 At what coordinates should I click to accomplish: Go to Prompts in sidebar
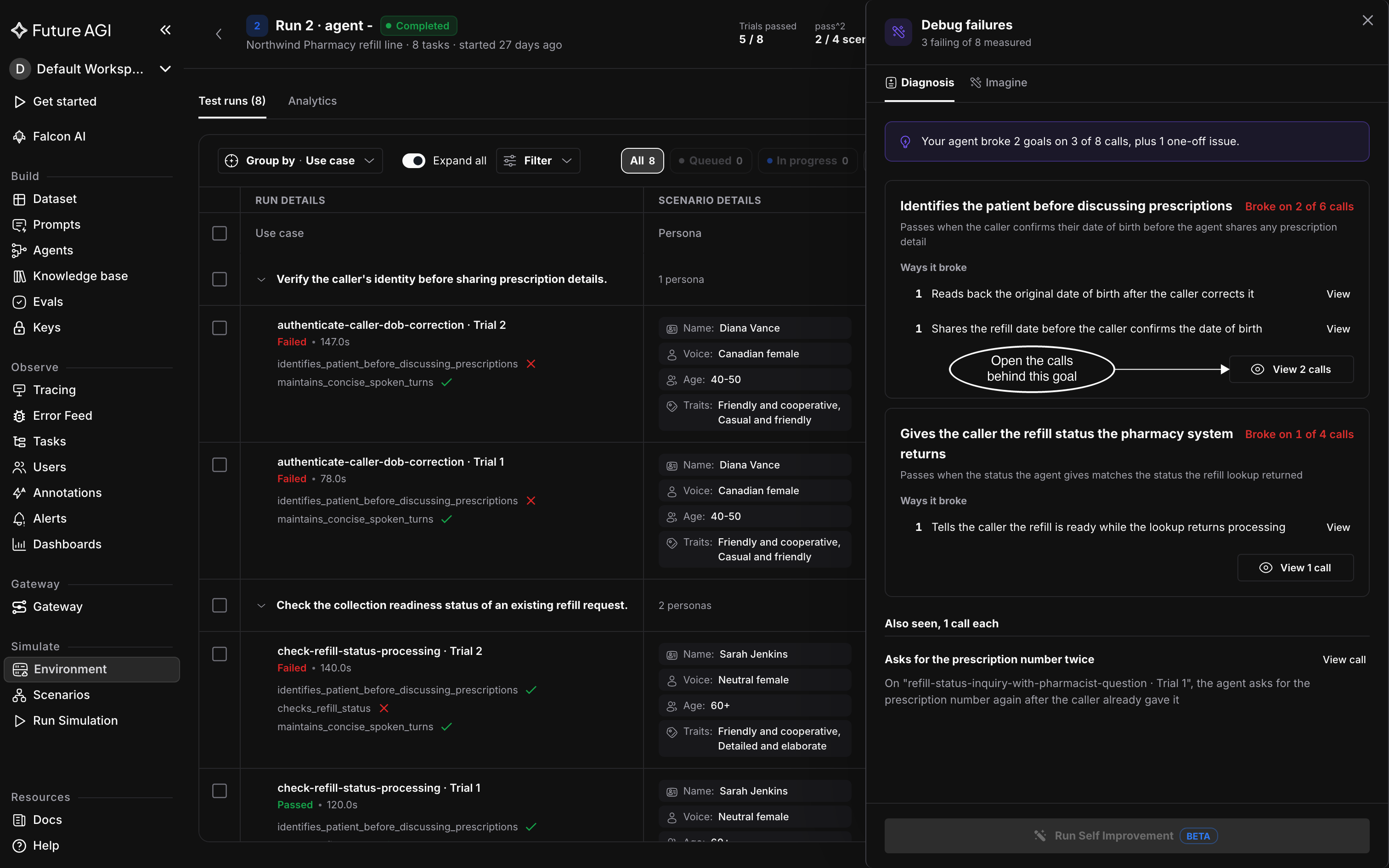(x=56, y=225)
